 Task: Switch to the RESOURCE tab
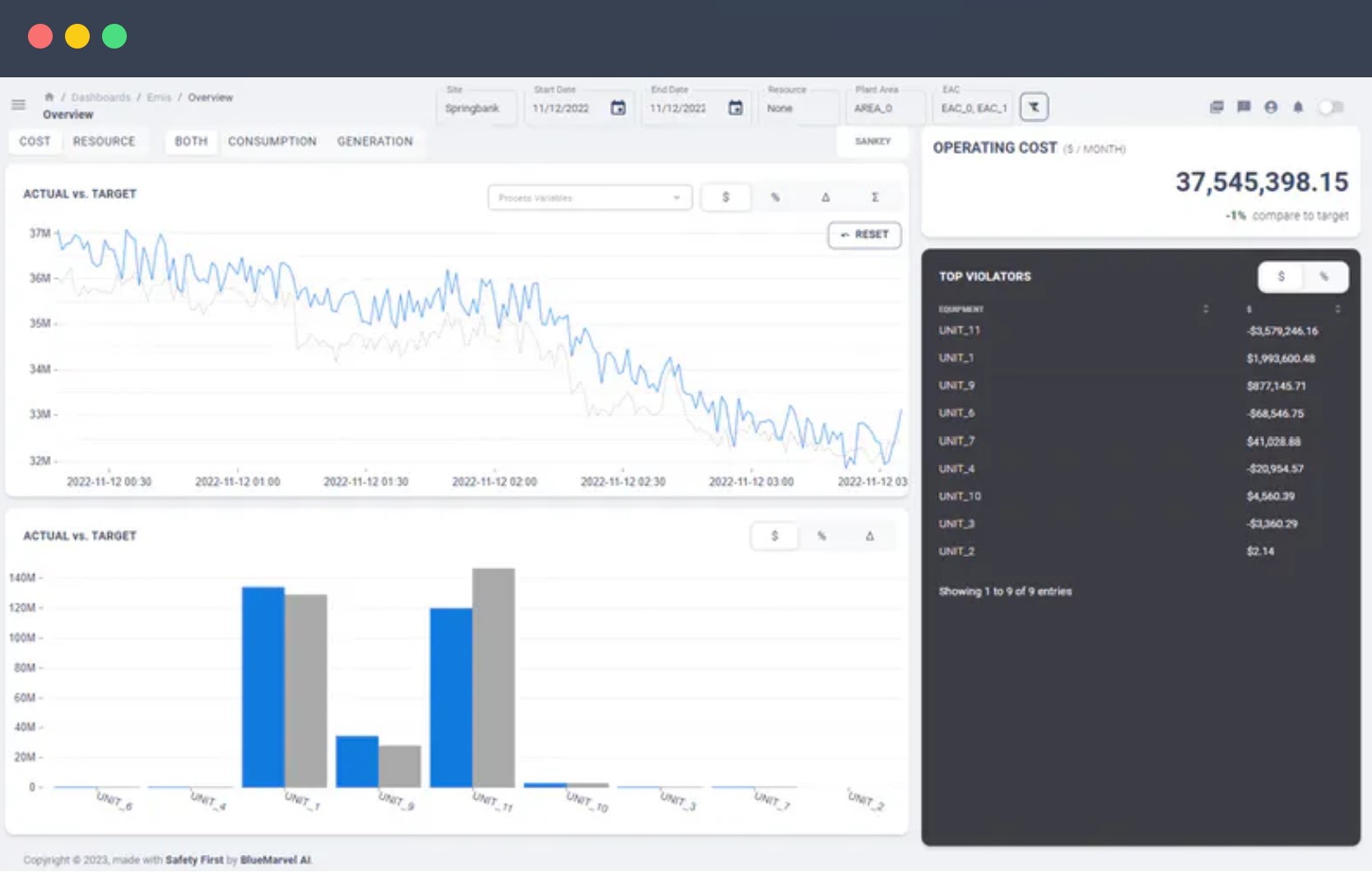pos(104,141)
